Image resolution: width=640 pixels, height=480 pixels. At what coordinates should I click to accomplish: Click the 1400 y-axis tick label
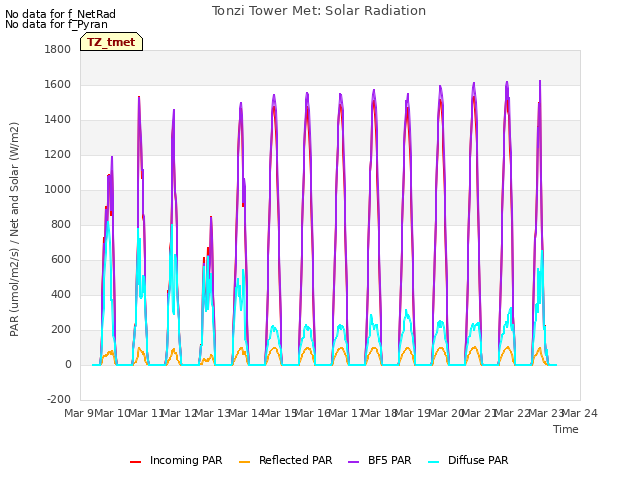pyautogui.click(x=58, y=120)
